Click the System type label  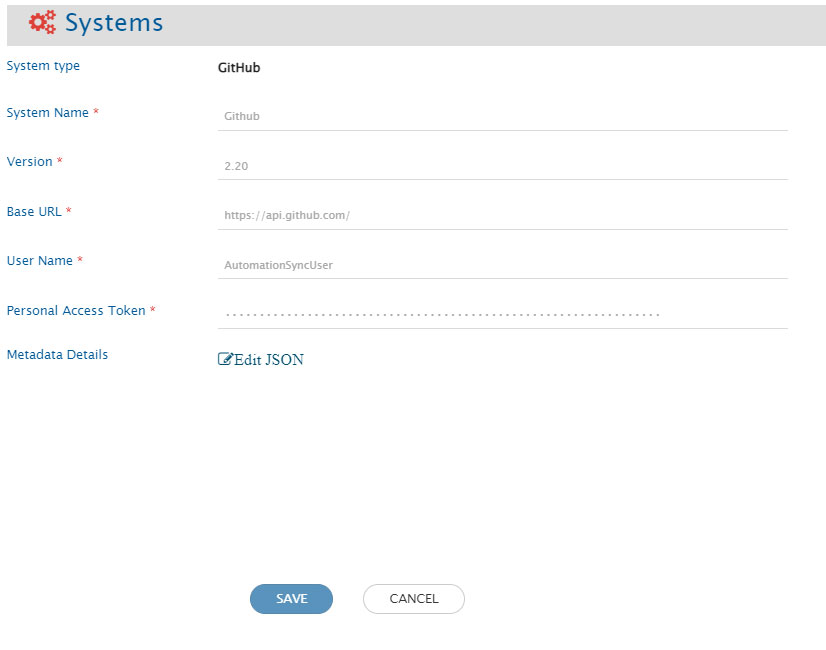(x=43, y=66)
